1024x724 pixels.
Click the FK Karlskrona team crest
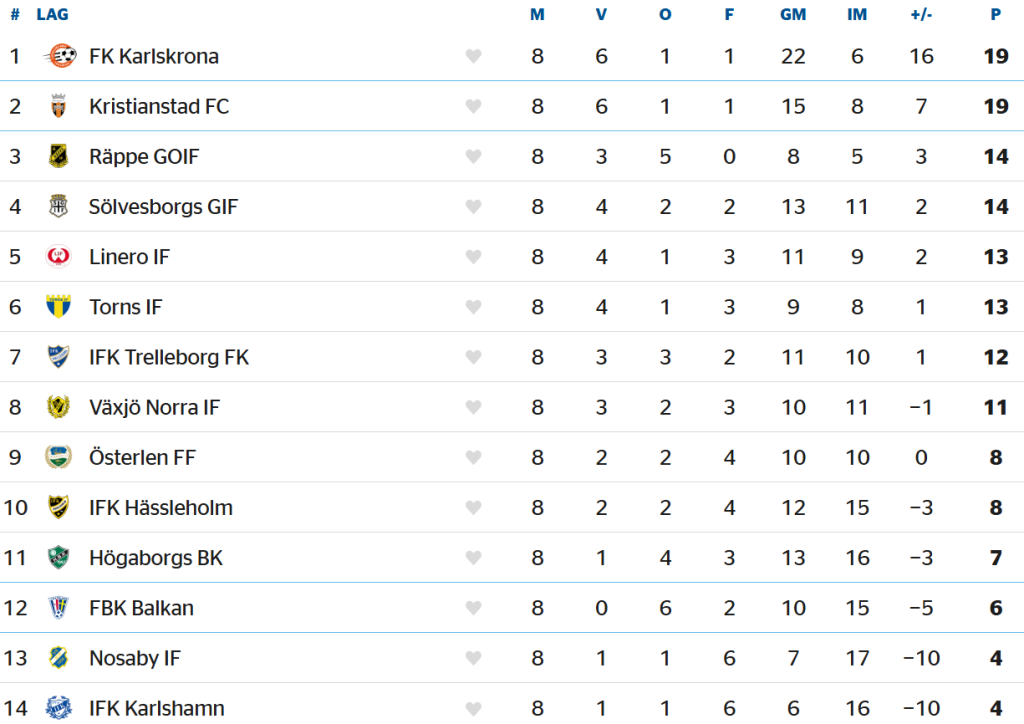coord(60,56)
